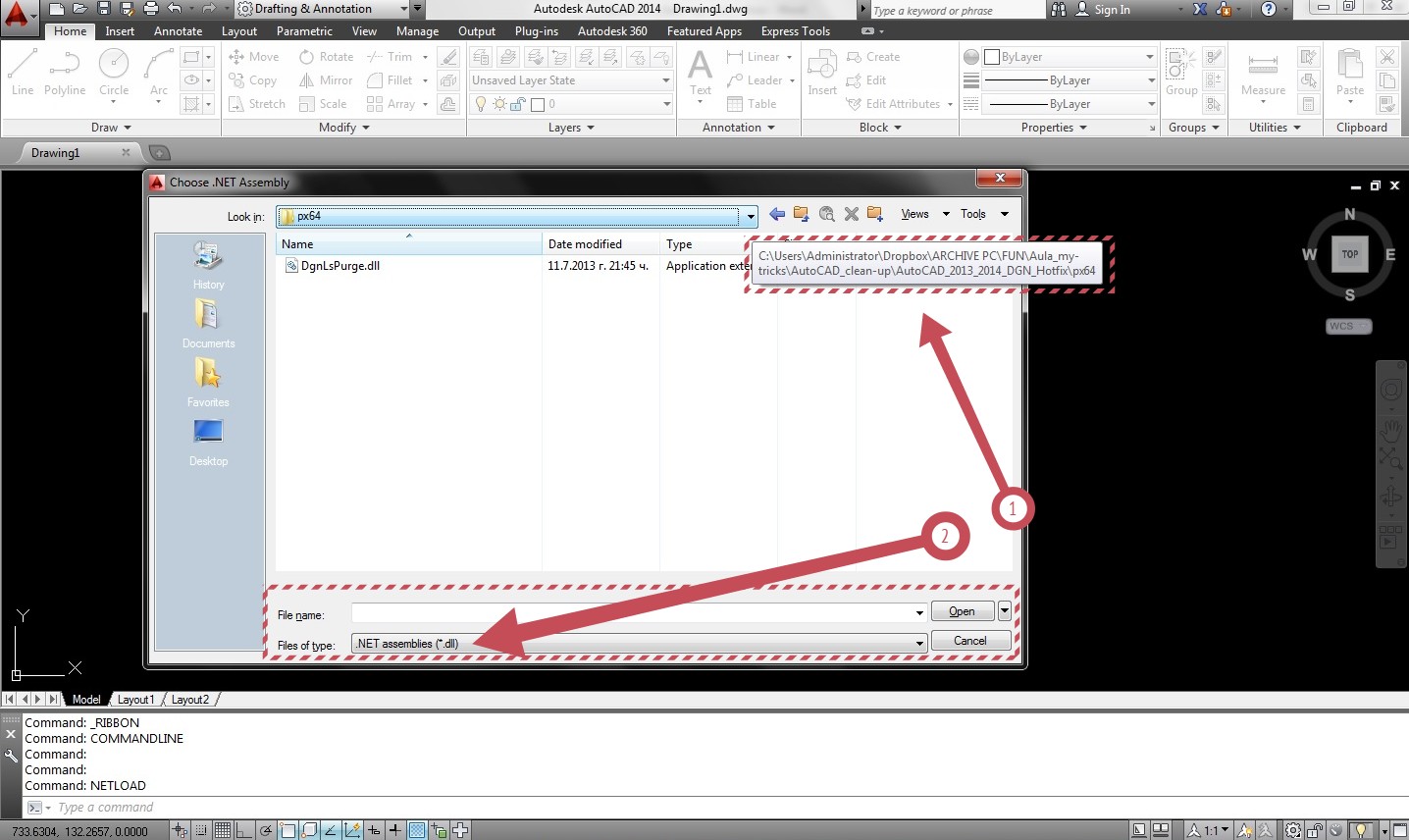Toggle layer freeze sun icon
1409x840 pixels.
point(499,104)
